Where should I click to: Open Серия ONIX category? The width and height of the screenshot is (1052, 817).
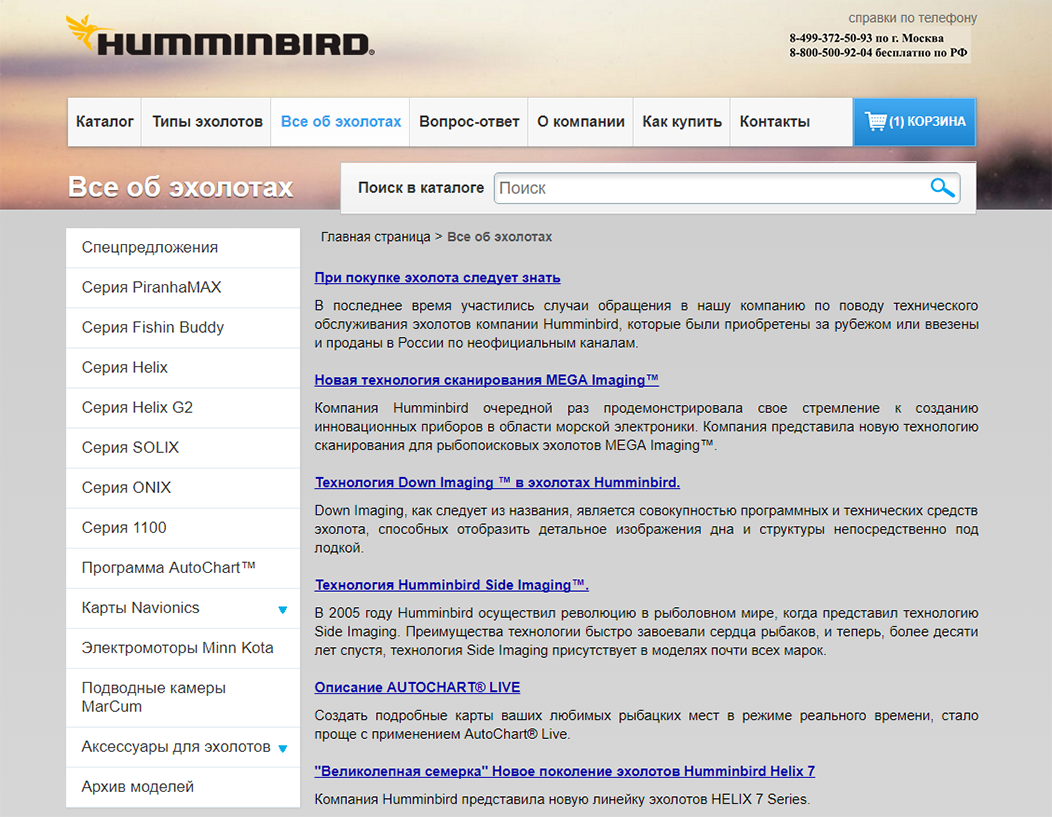[183, 488]
